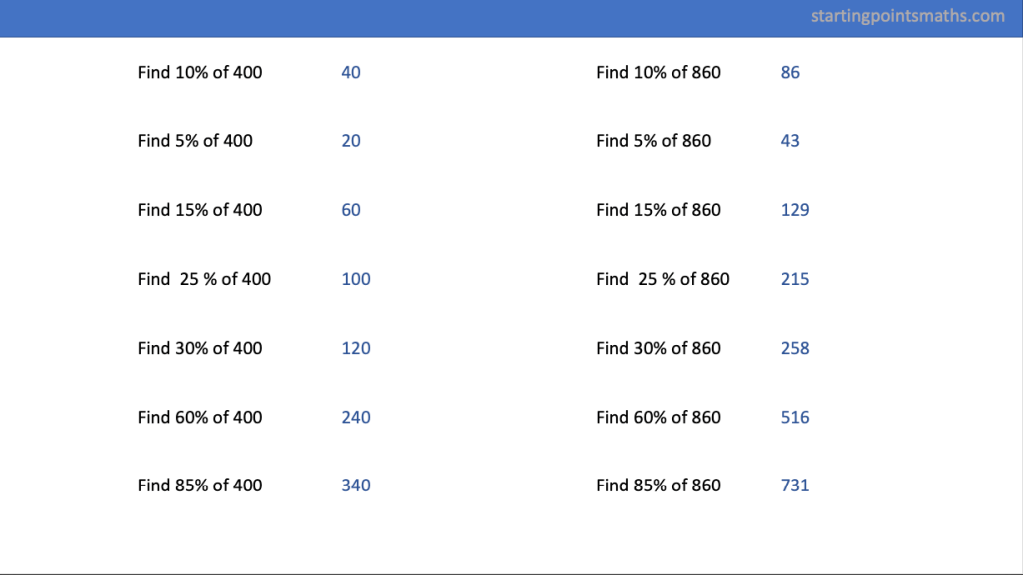
Task: Select the answer 129
Action: click(x=795, y=210)
